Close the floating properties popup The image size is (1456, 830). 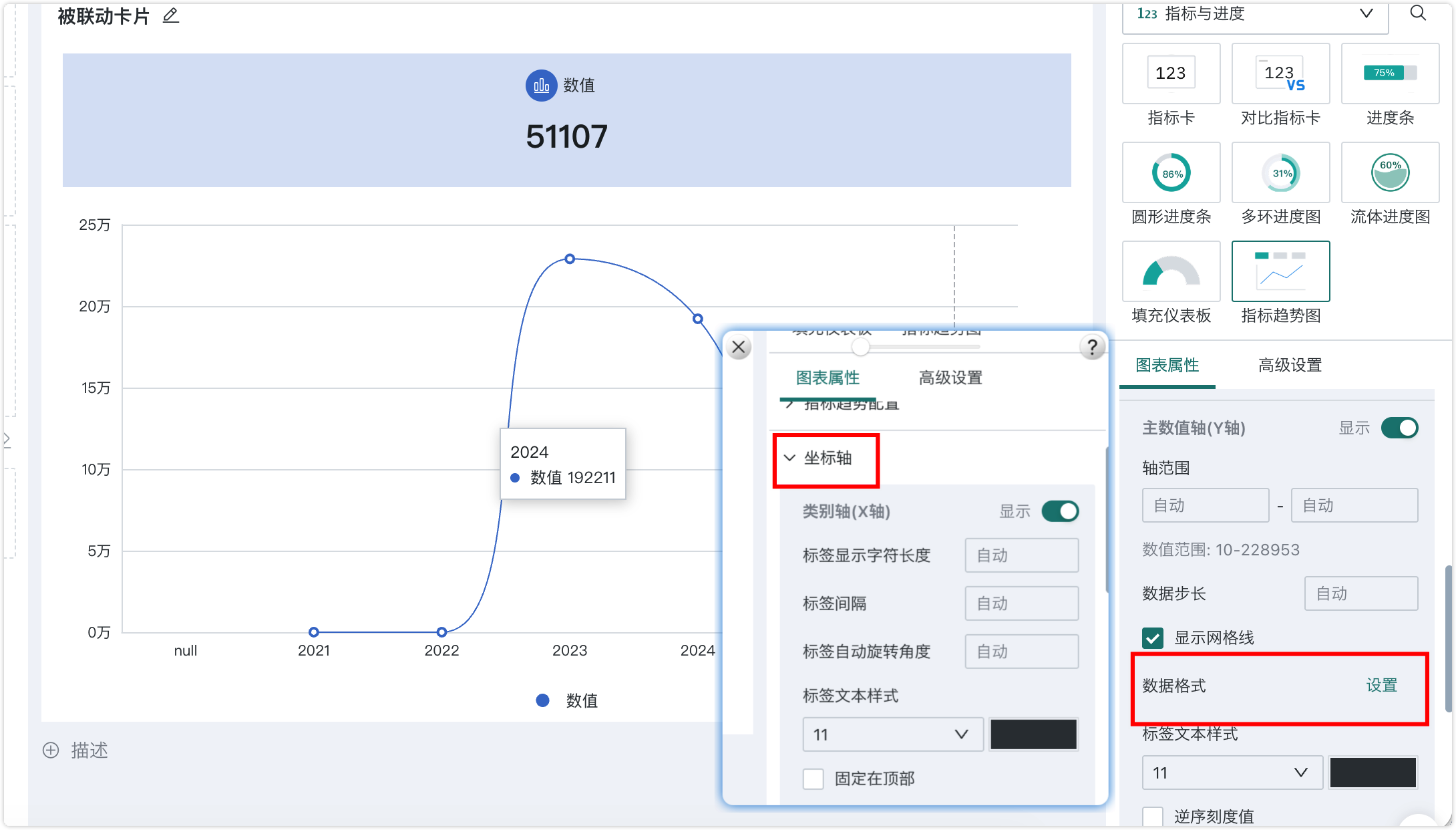[739, 347]
